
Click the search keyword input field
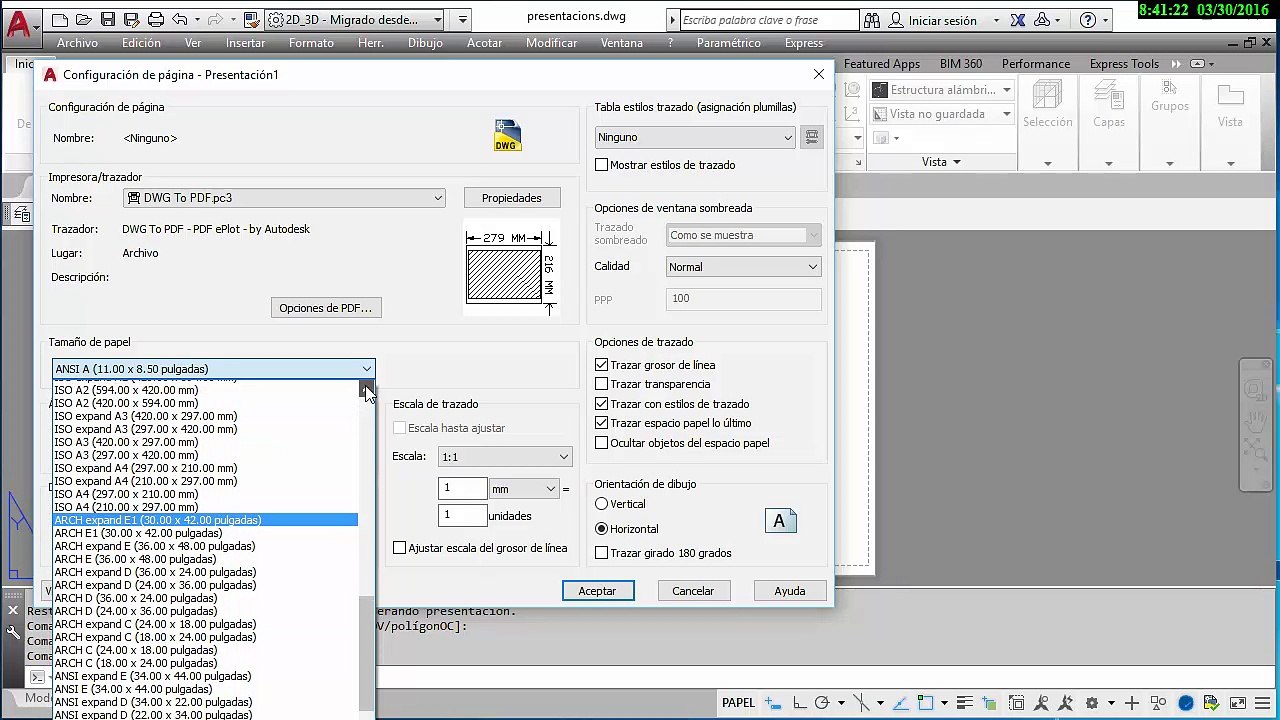[768, 20]
